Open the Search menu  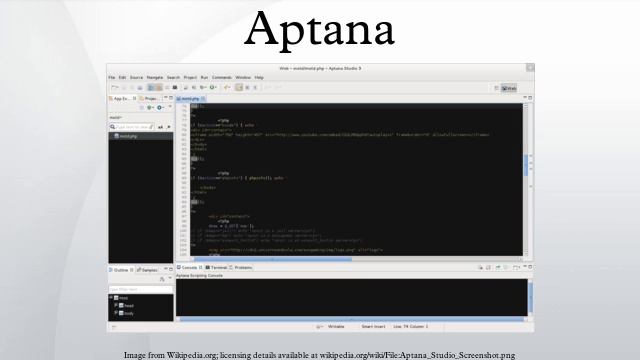coord(173,78)
